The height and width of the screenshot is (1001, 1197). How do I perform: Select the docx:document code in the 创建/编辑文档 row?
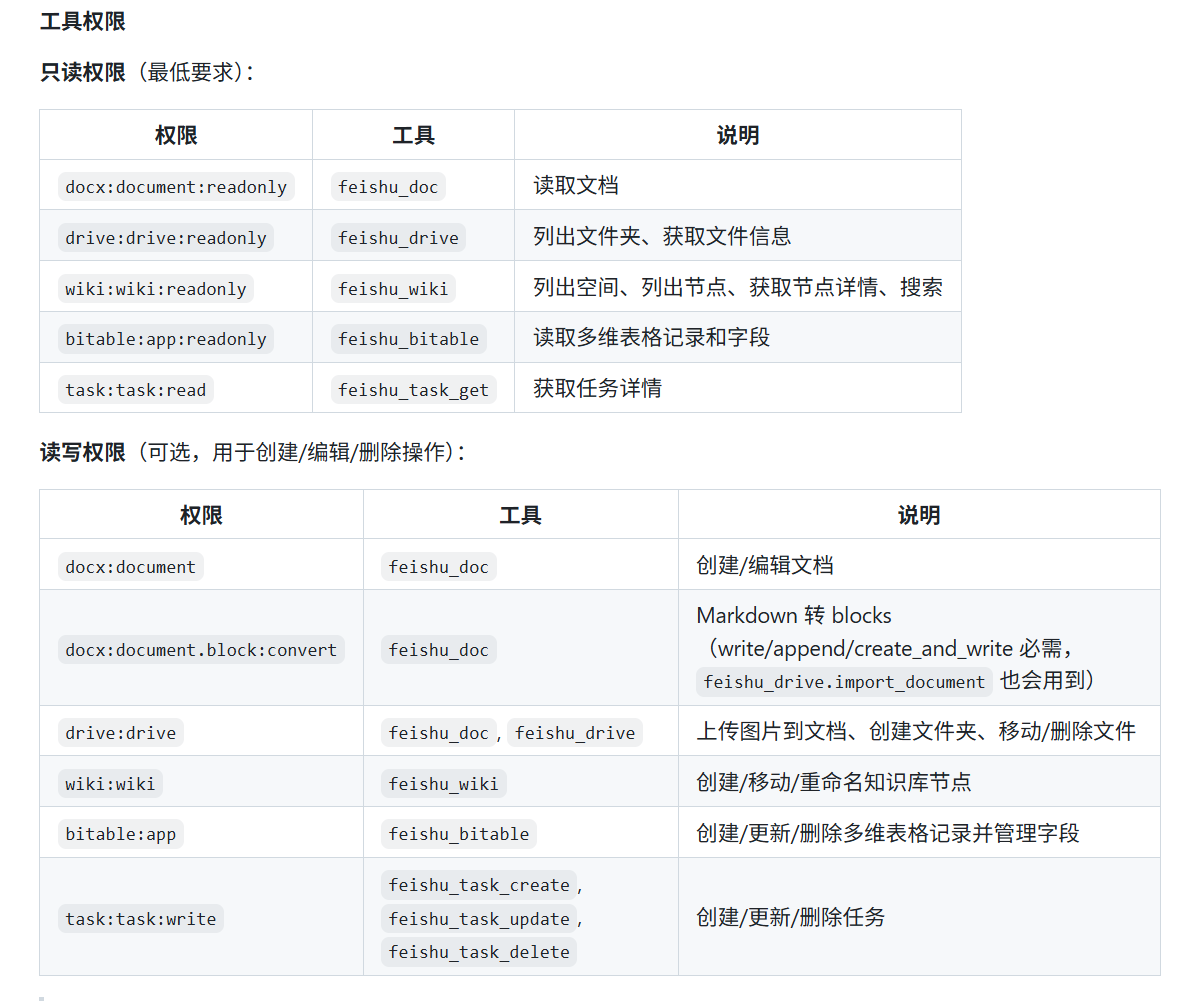pos(131,567)
